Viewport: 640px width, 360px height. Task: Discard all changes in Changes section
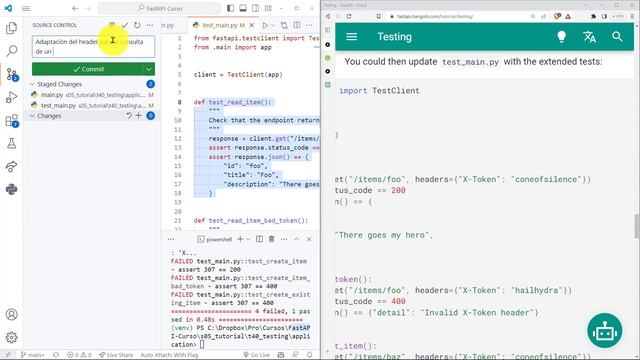coord(129,116)
